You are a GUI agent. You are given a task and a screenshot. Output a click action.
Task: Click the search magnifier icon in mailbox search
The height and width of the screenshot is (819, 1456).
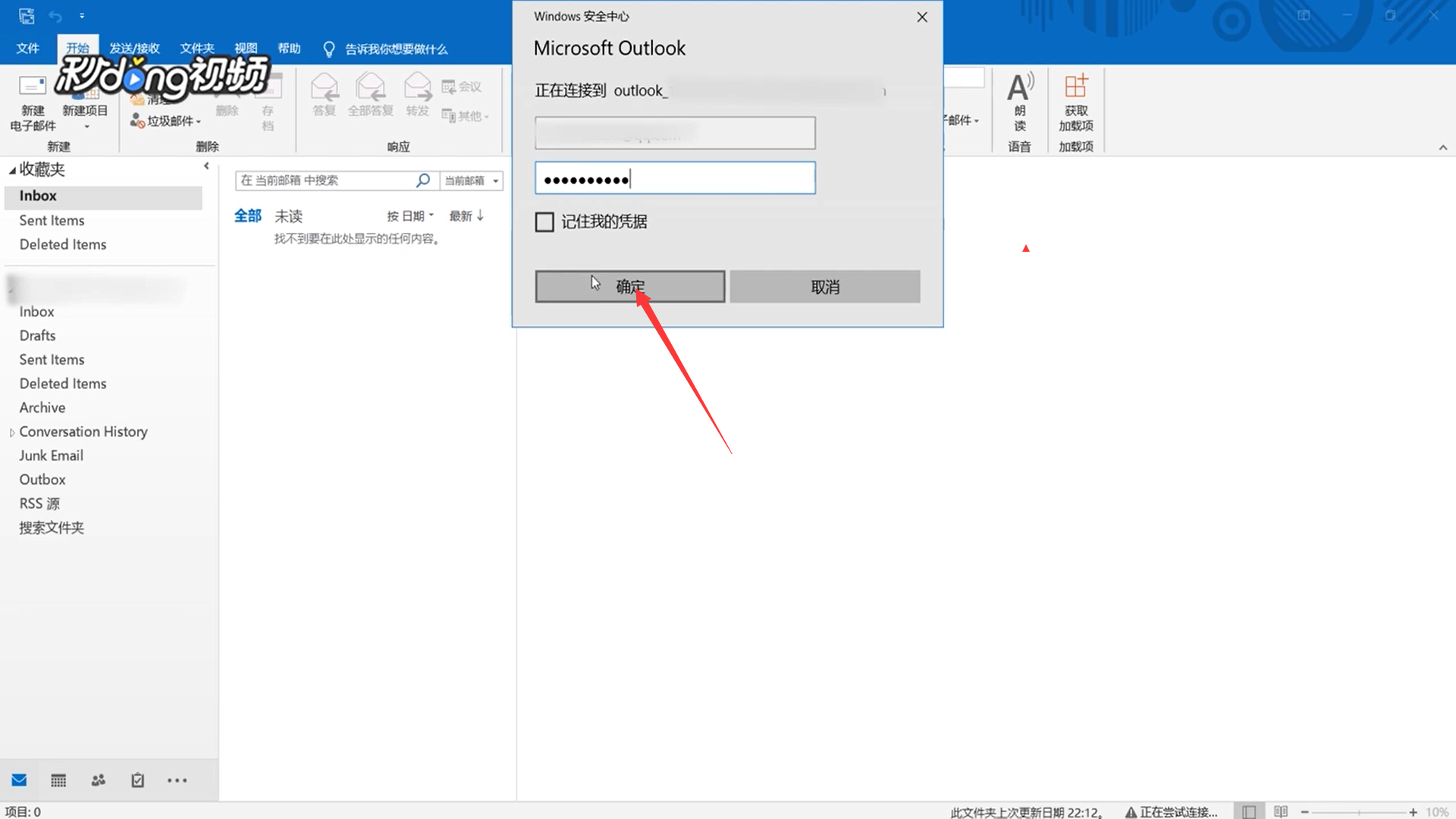click(x=423, y=180)
